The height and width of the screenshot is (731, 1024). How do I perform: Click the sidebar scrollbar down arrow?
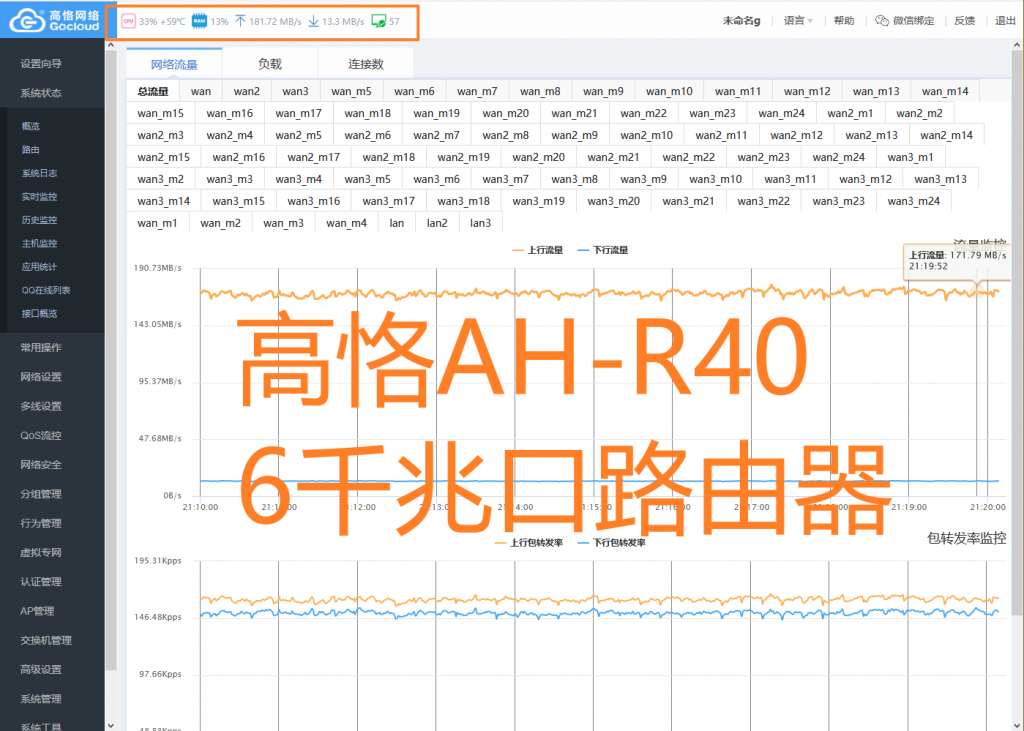110,725
